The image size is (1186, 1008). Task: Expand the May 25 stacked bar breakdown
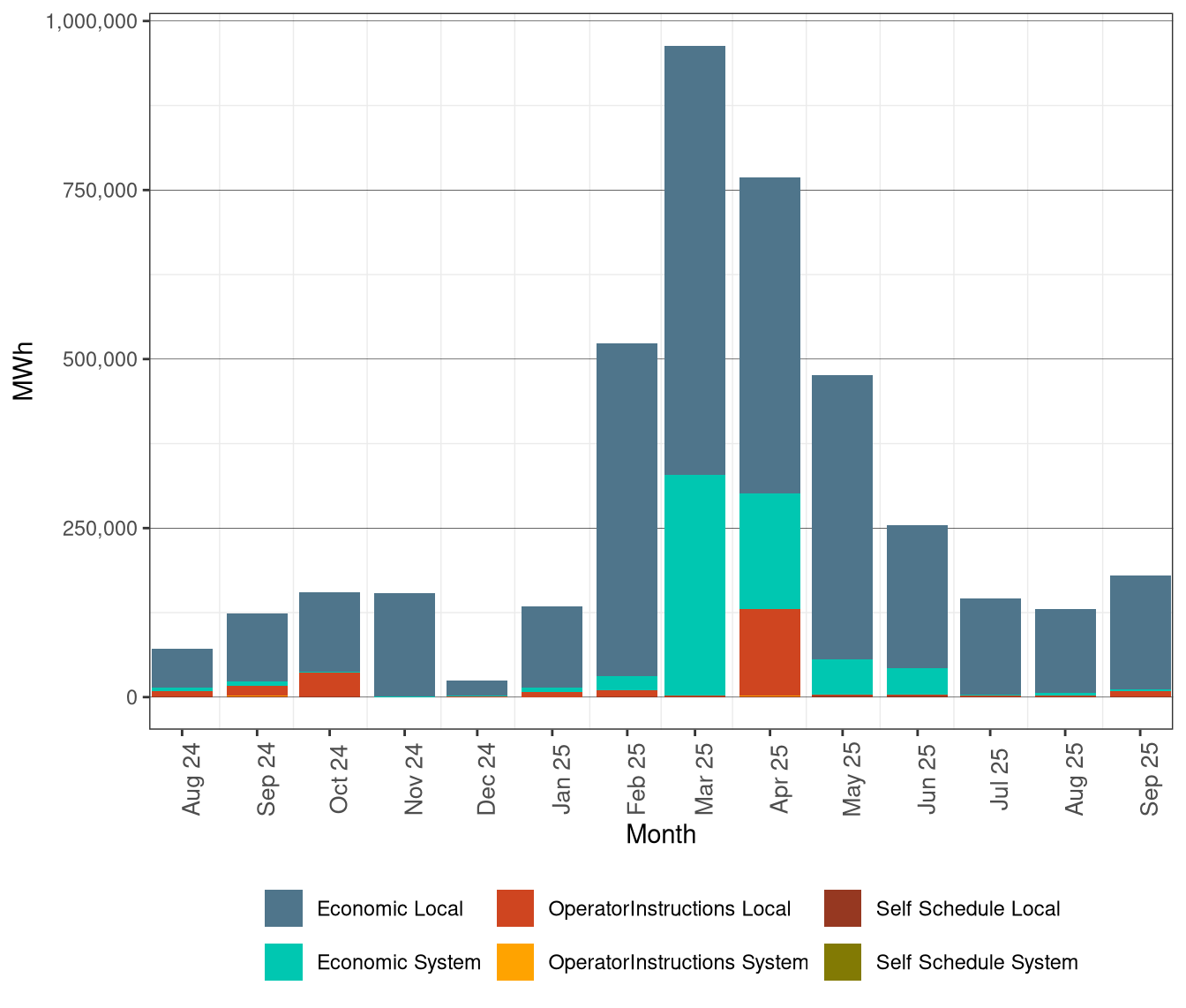(843, 530)
